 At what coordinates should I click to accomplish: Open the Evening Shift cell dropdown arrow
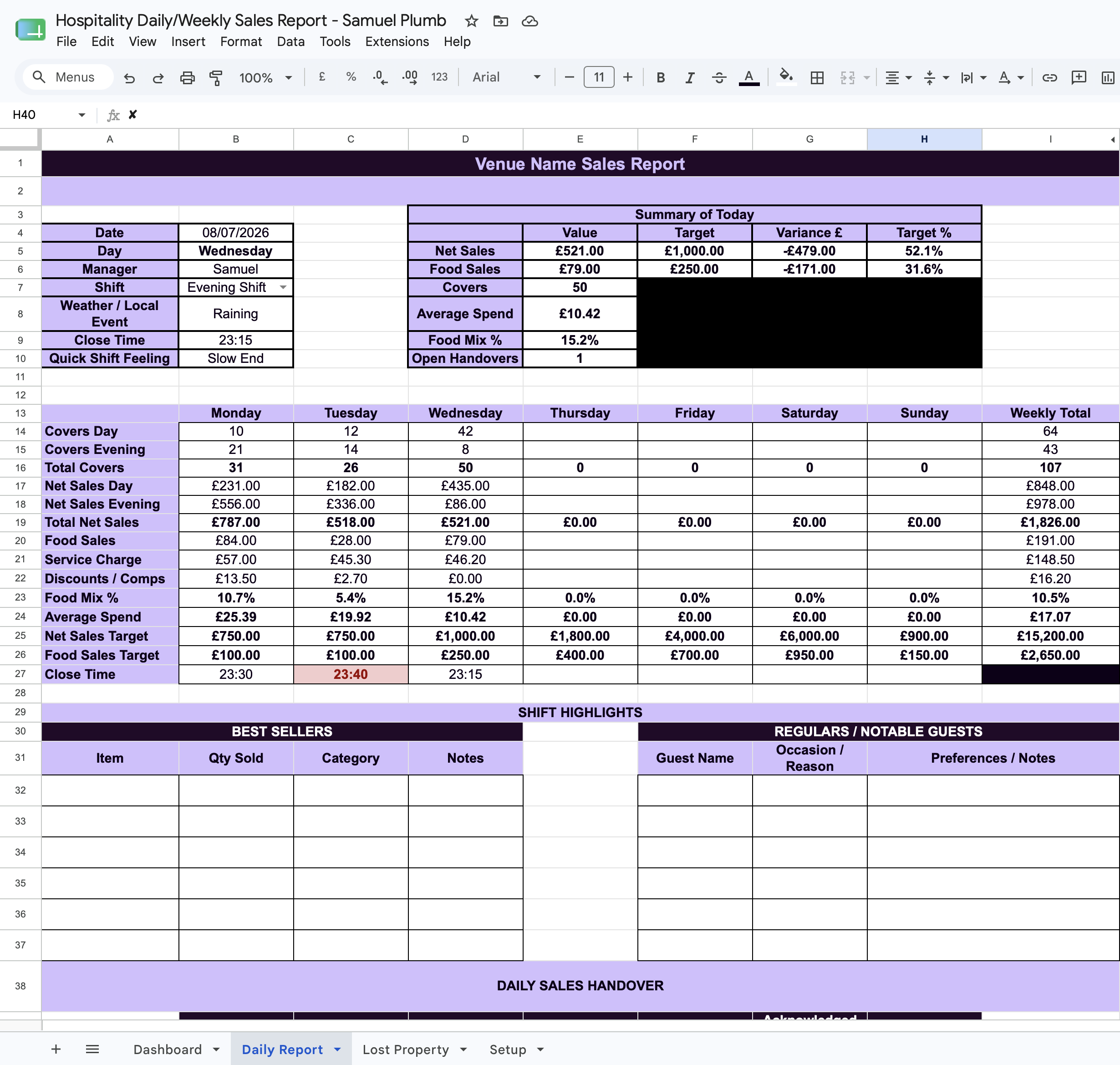[x=283, y=287]
